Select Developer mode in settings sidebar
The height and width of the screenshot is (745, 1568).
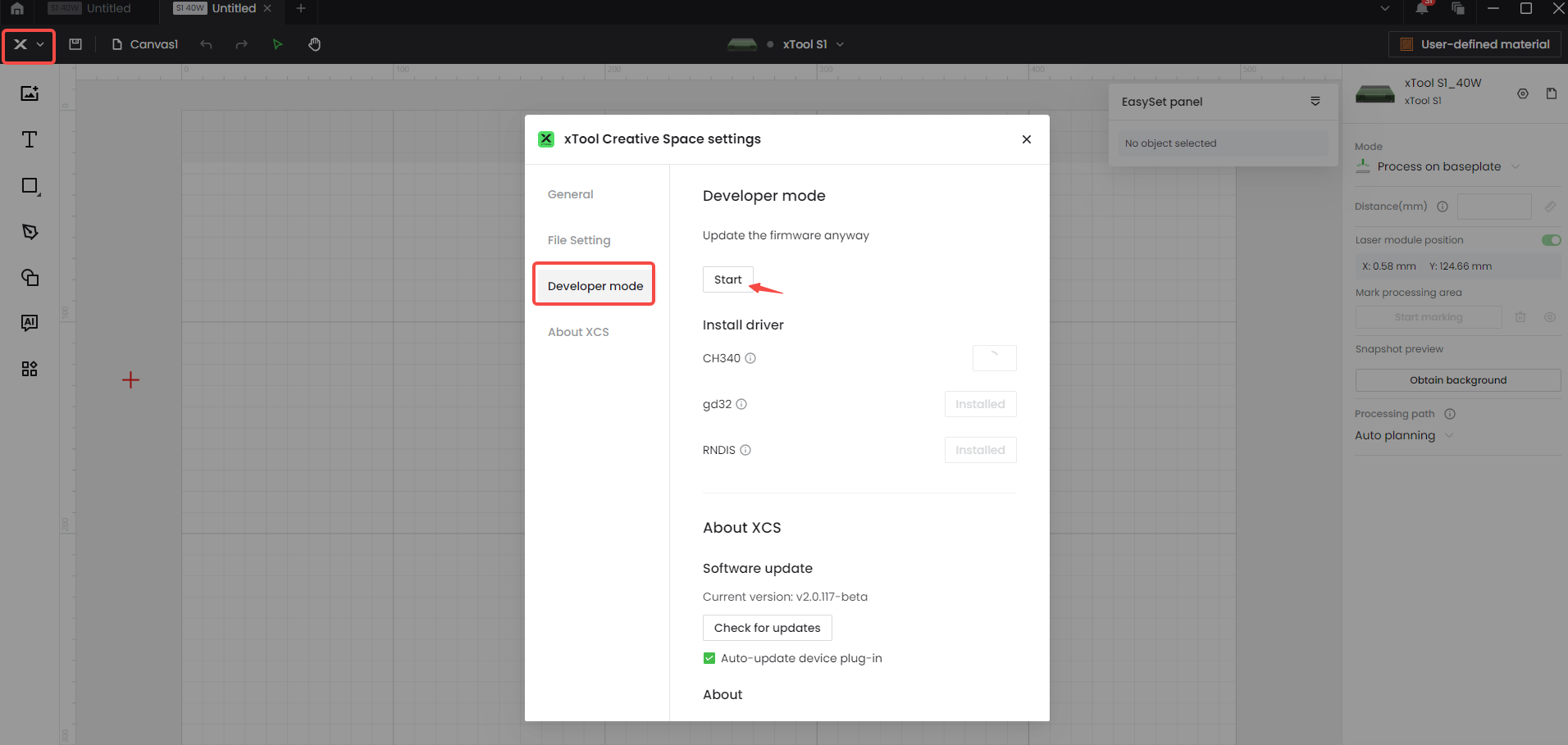pos(595,285)
